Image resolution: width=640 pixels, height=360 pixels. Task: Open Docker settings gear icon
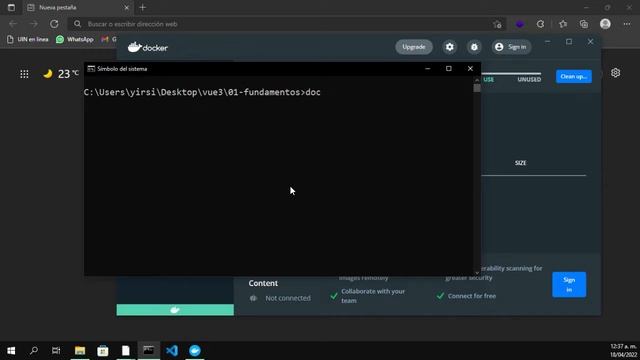point(449,47)
